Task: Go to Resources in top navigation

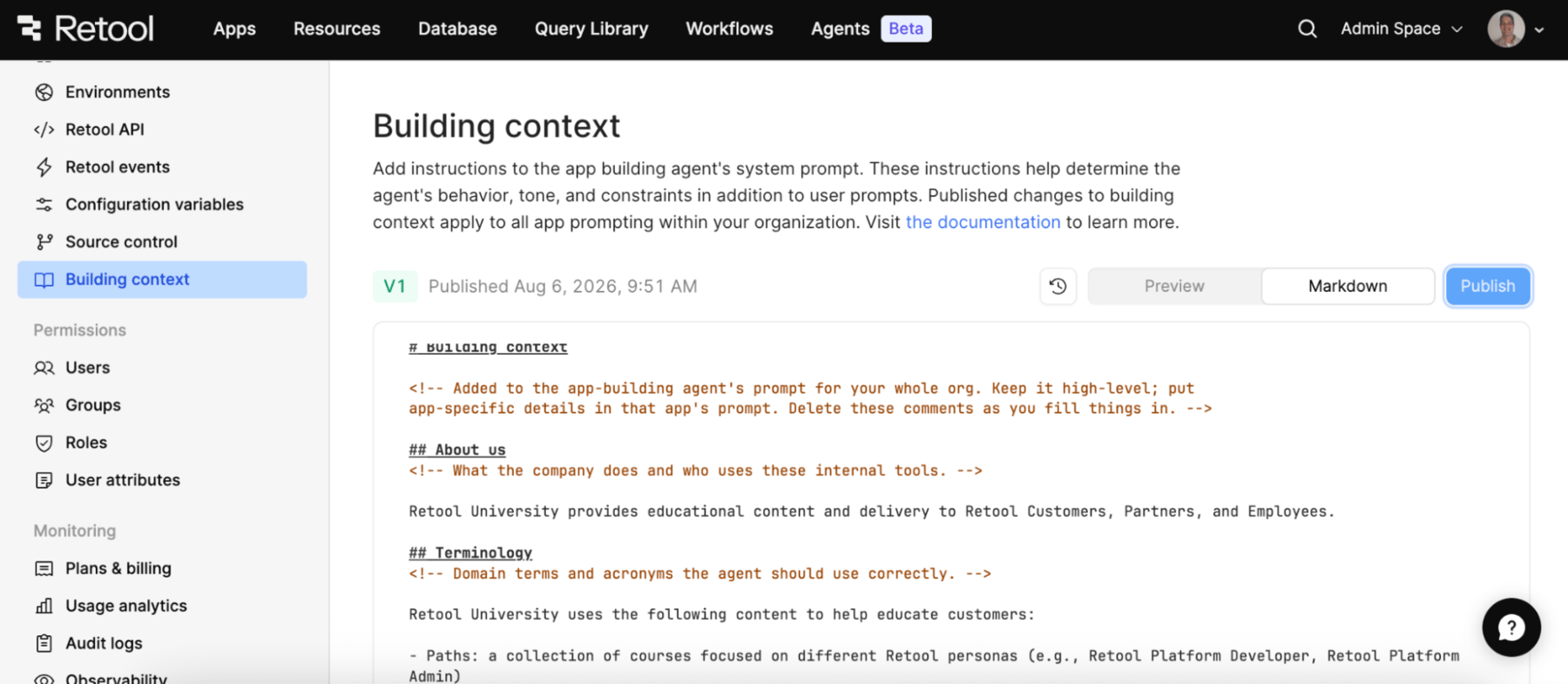Action: (x=337, y=29)
